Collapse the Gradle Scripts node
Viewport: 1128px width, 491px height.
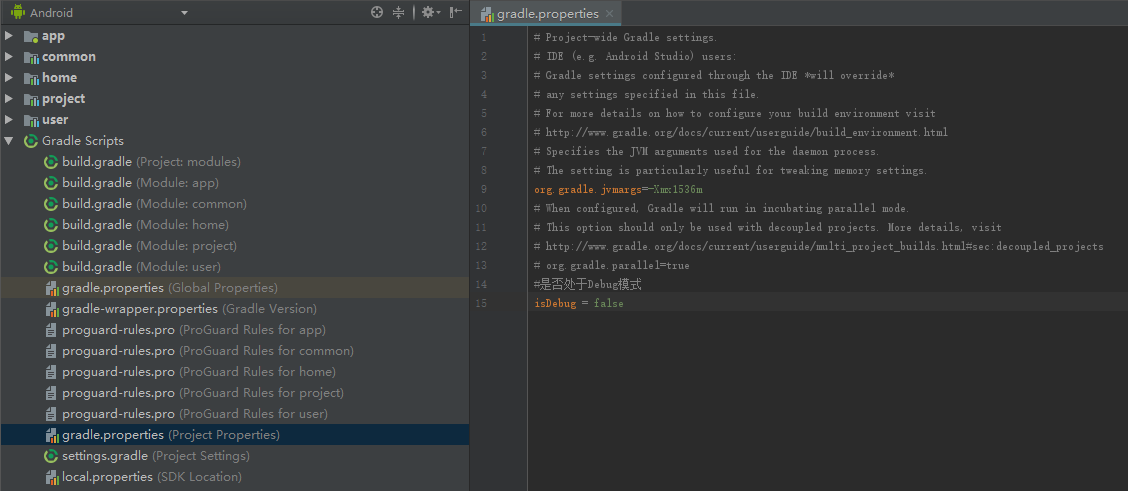[9, 141]
